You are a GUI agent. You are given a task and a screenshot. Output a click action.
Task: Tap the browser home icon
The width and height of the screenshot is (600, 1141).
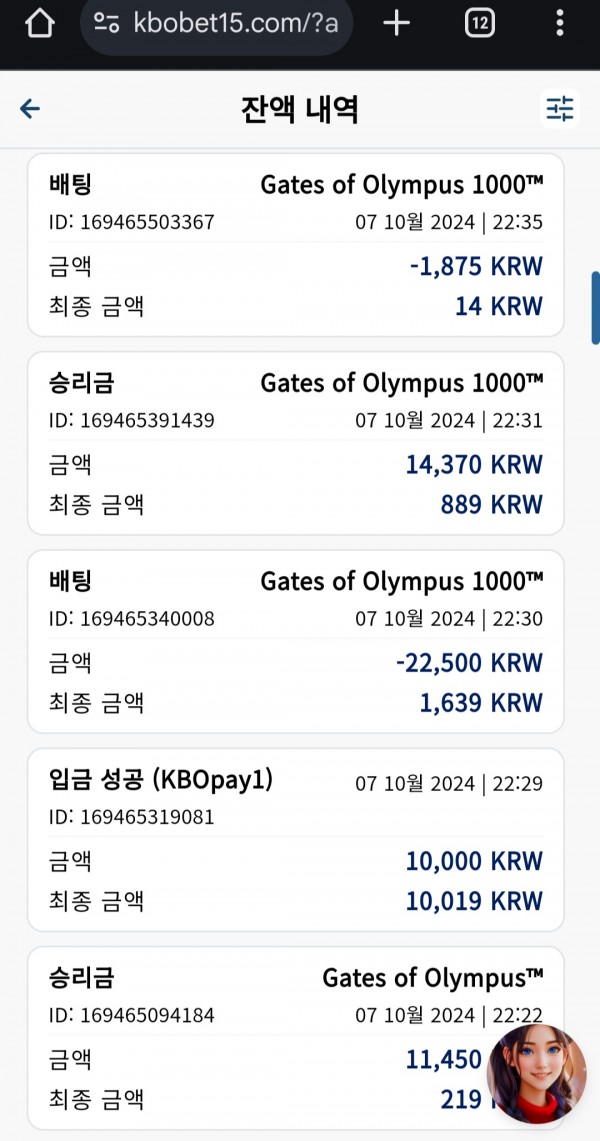coord(40,23)
